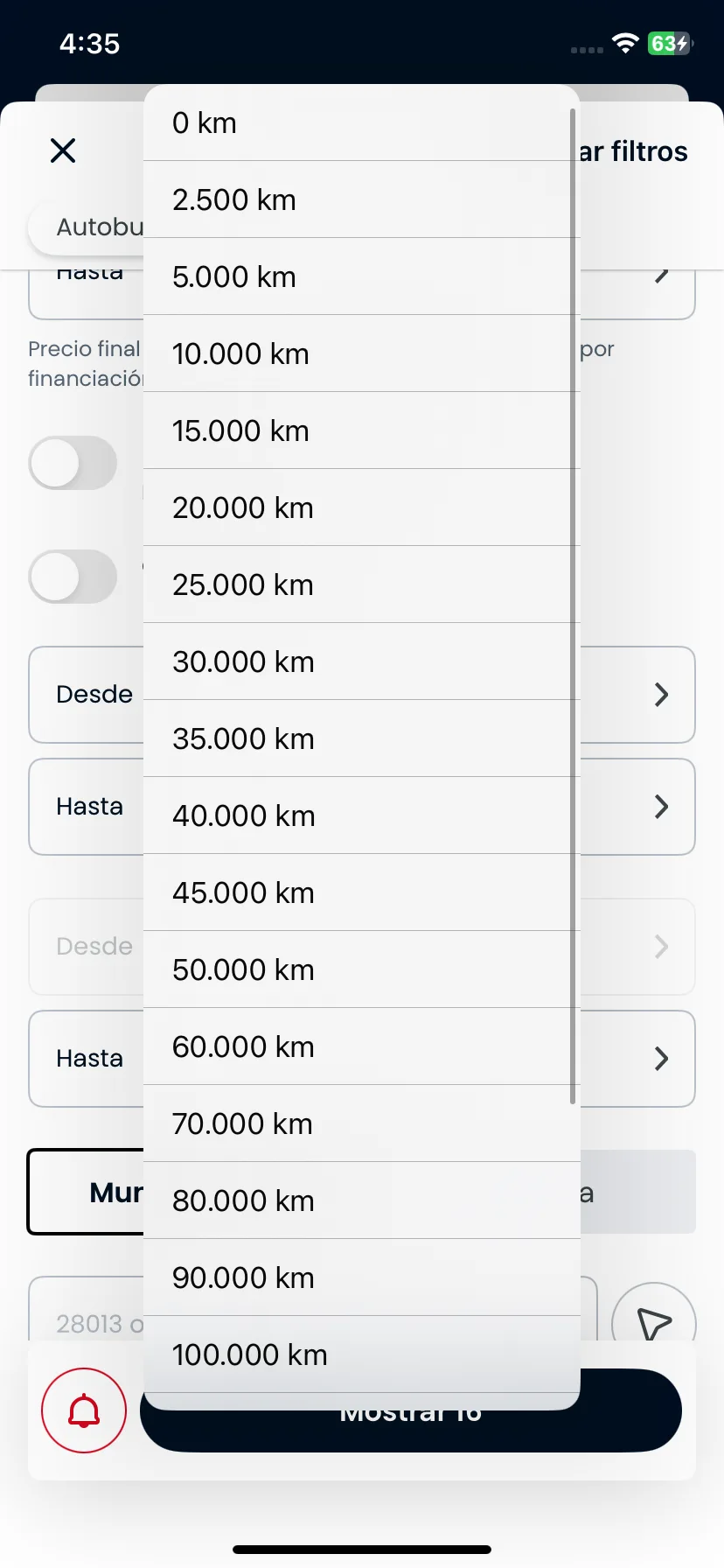Close the filters panel with X icon
Viewport: 724px width, 1568px height.
coord(63,150)
